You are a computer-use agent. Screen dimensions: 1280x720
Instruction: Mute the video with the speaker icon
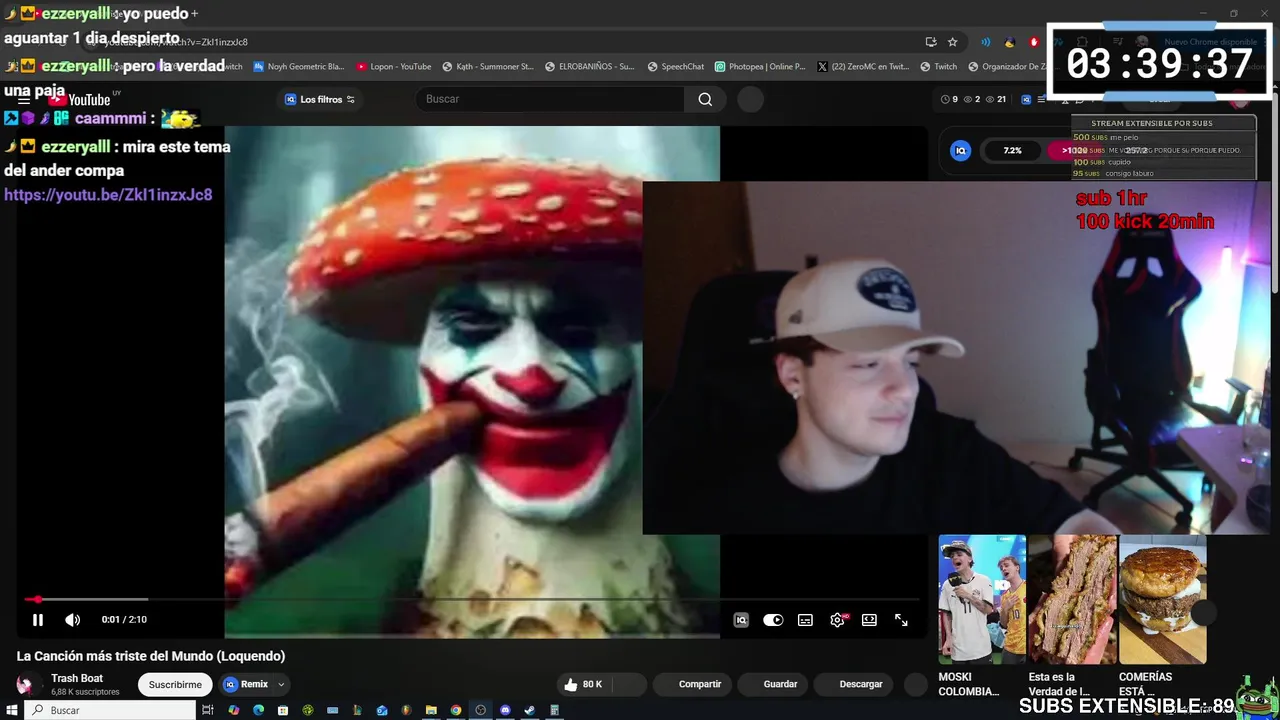72,620
